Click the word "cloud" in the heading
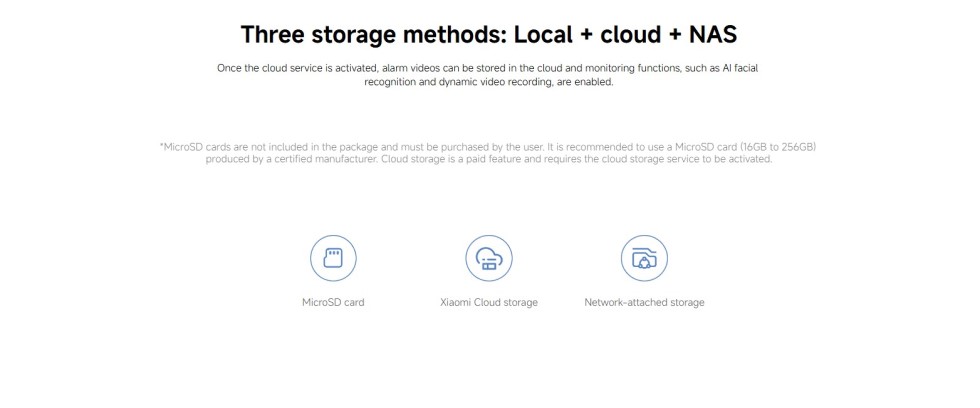This screenshot has height=408, width=980. tap(627, 35)
